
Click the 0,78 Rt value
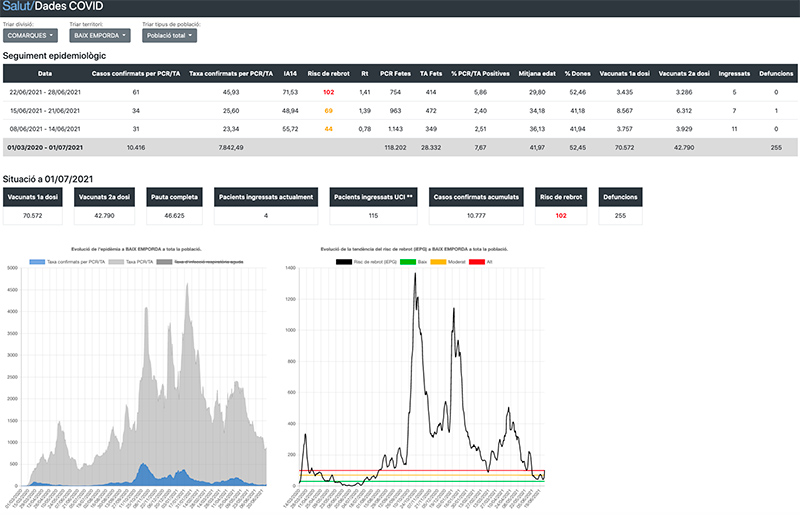tap(365, 129)
